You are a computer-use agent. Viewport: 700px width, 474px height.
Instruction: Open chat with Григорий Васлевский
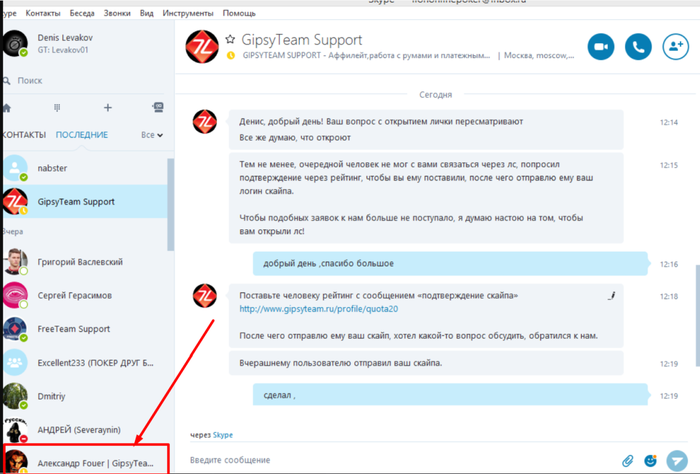(x=85, y=262)
